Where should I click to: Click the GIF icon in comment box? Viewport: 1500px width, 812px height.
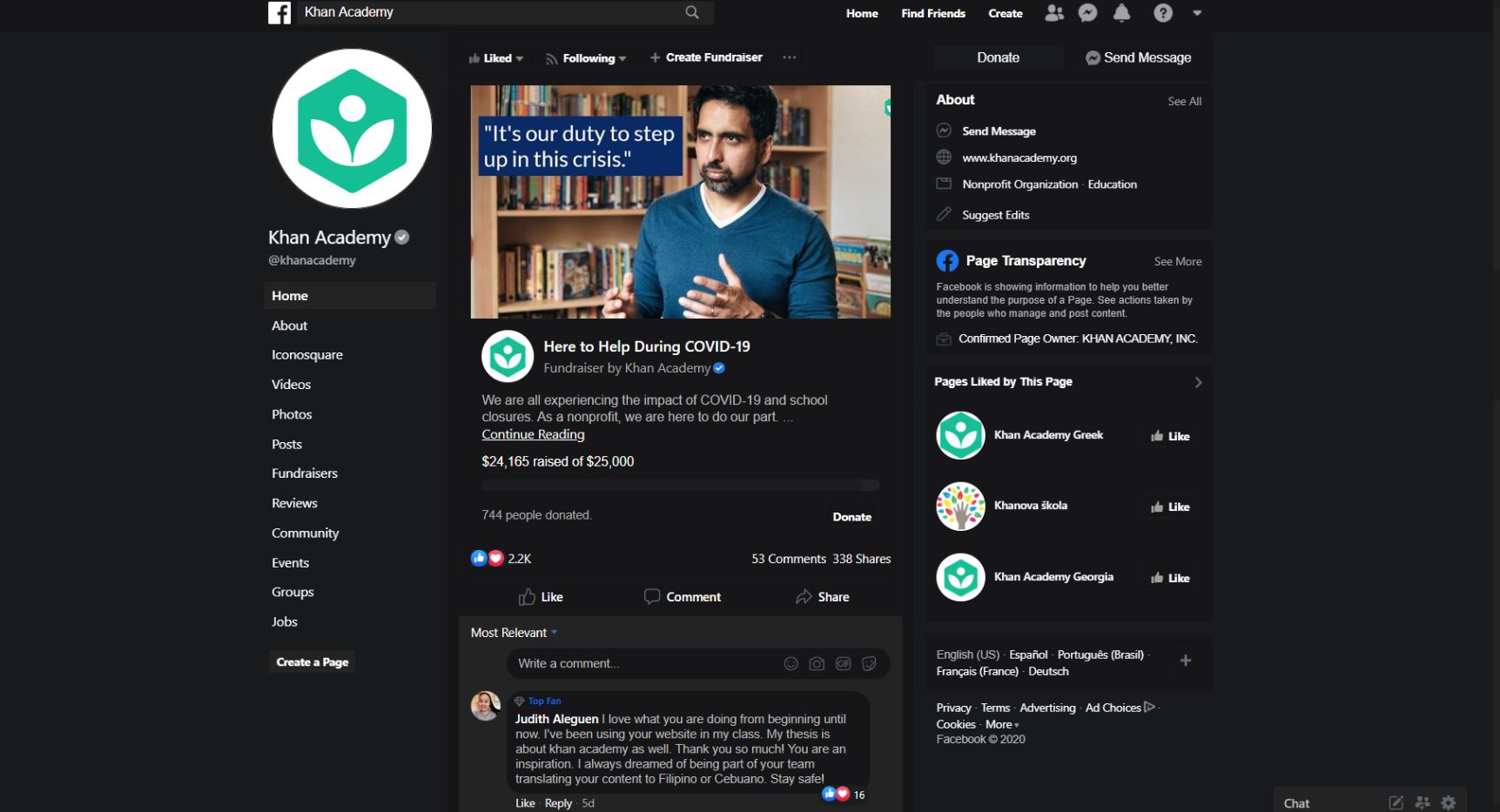844,663
